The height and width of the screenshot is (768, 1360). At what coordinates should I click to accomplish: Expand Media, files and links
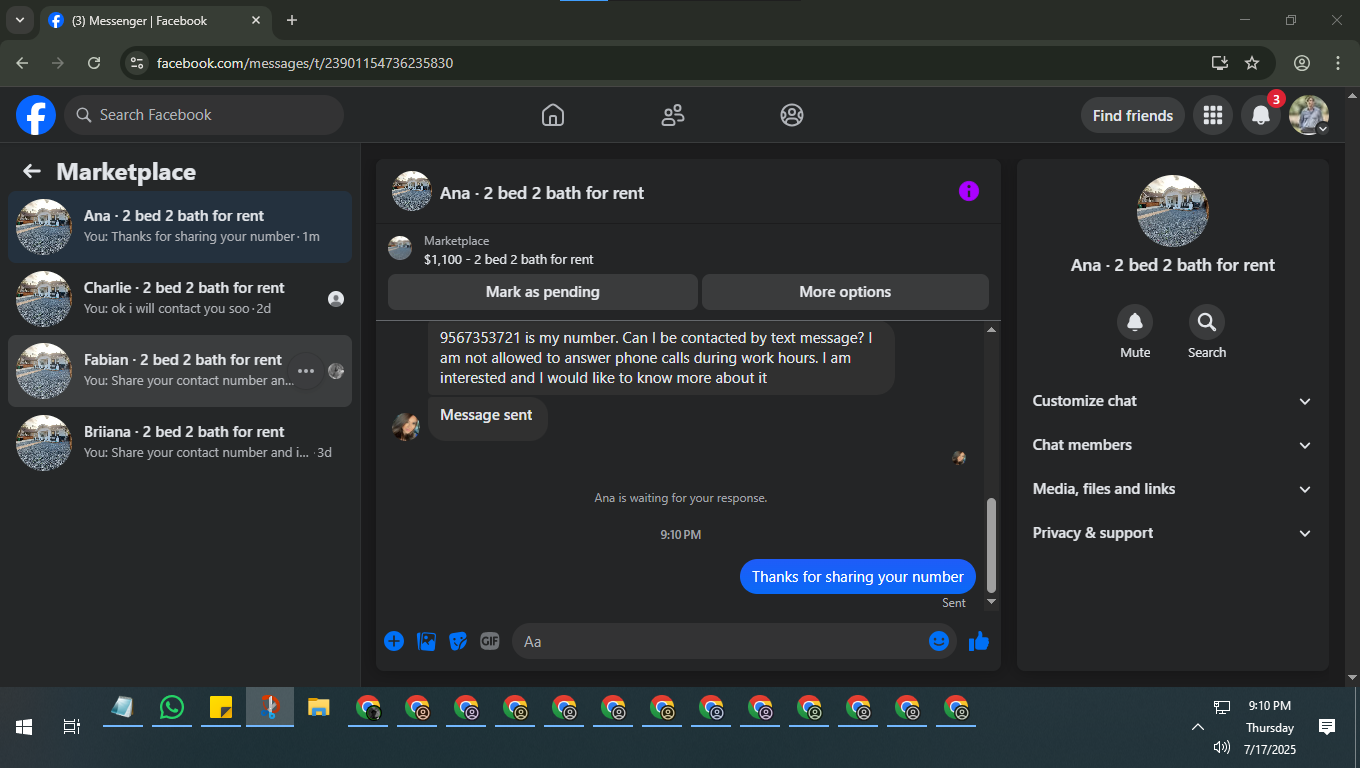click(x=1172, y=489)
